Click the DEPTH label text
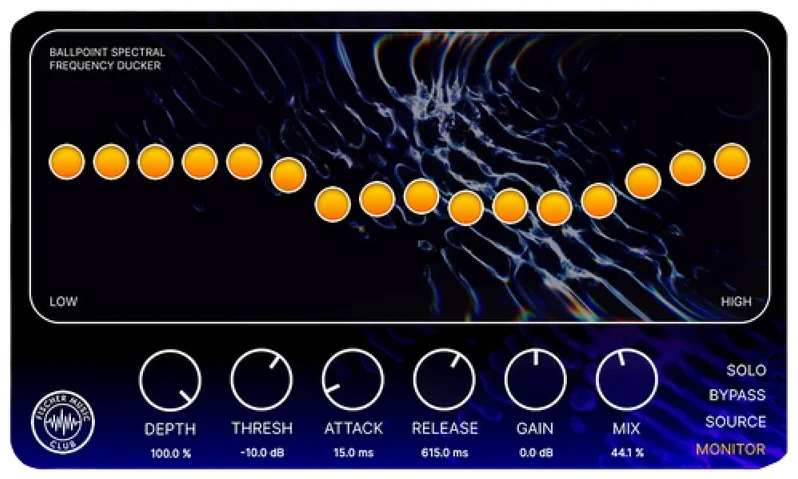 pyautogui.click(x=170, y=429)
